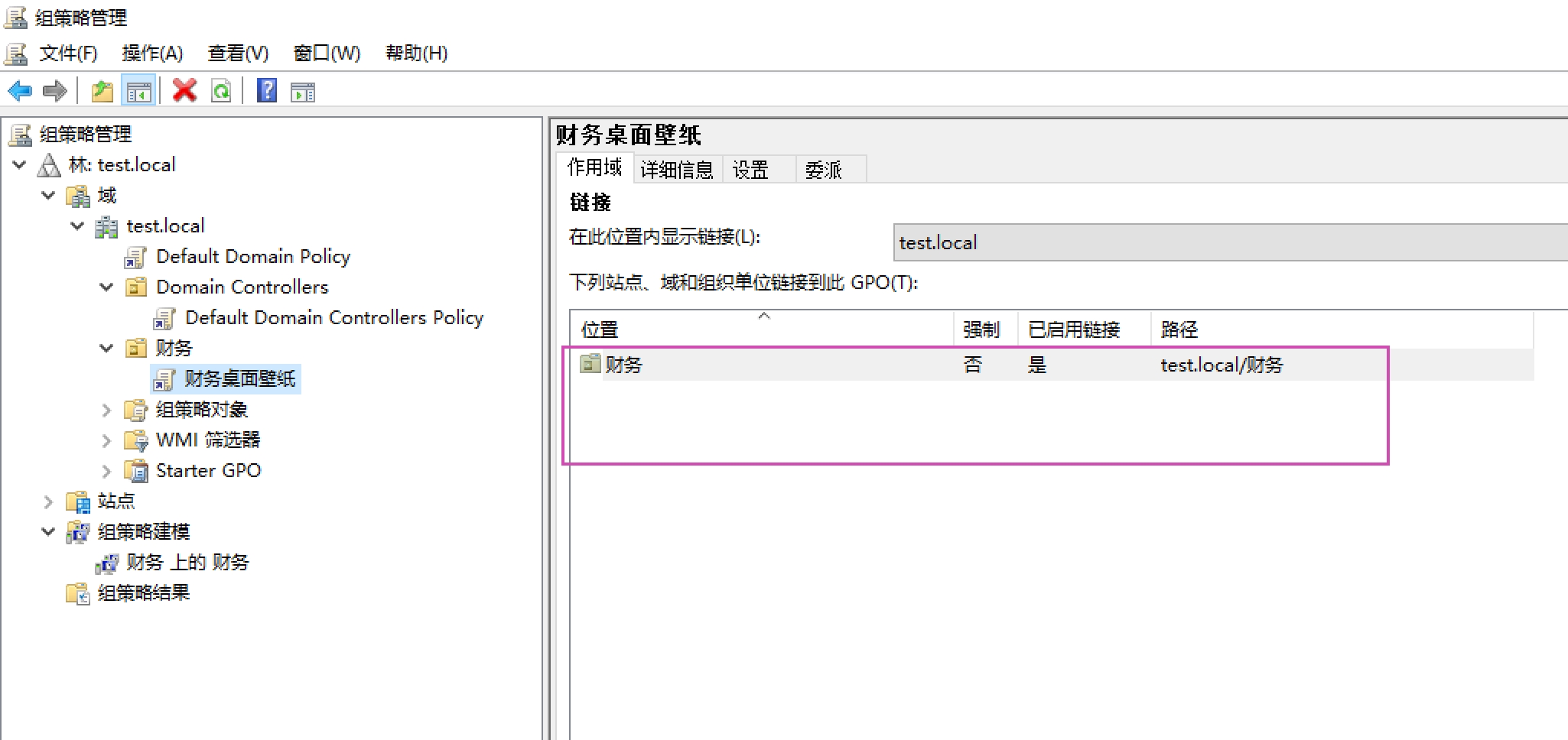1568x740 pixels.
Task: Expand the 站点 tree node
Action: 48,501
